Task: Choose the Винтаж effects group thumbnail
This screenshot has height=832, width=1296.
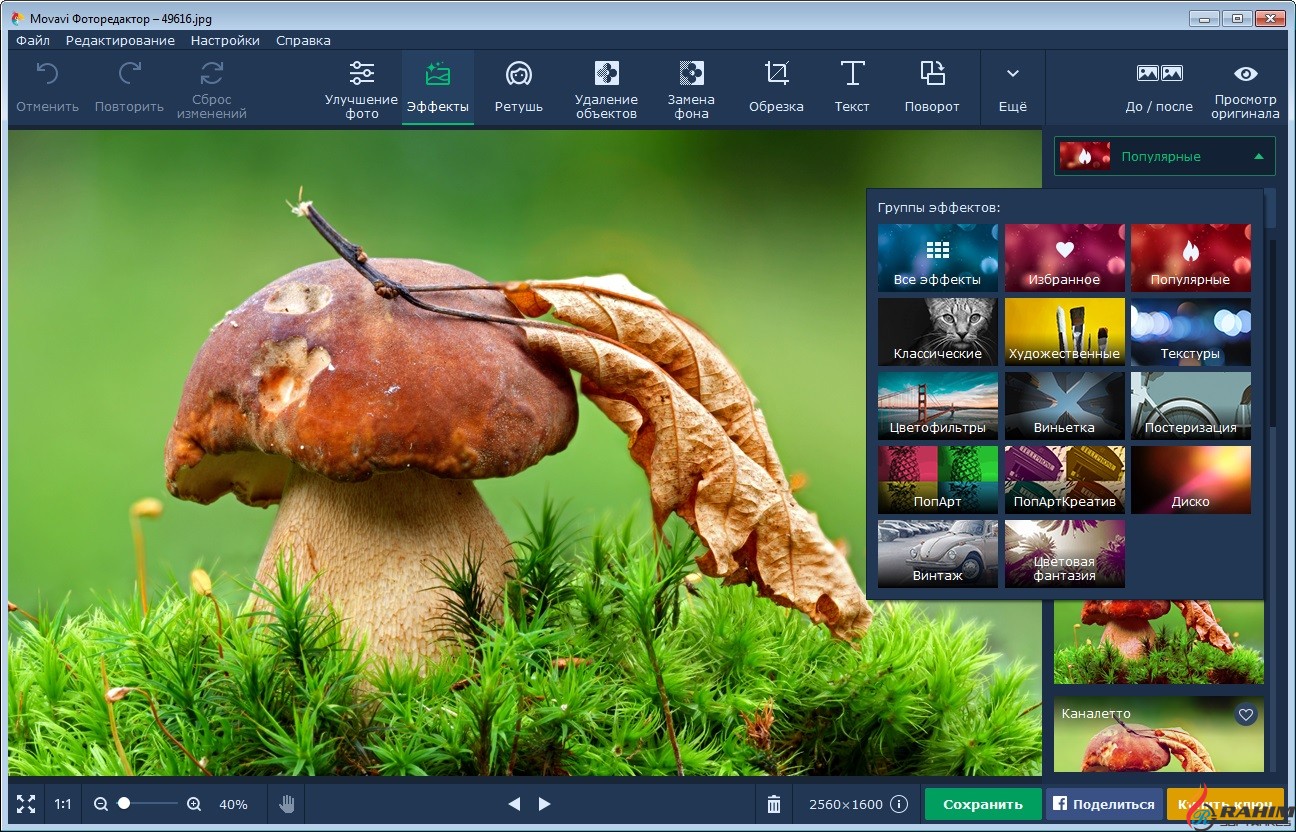Action: 937,553
